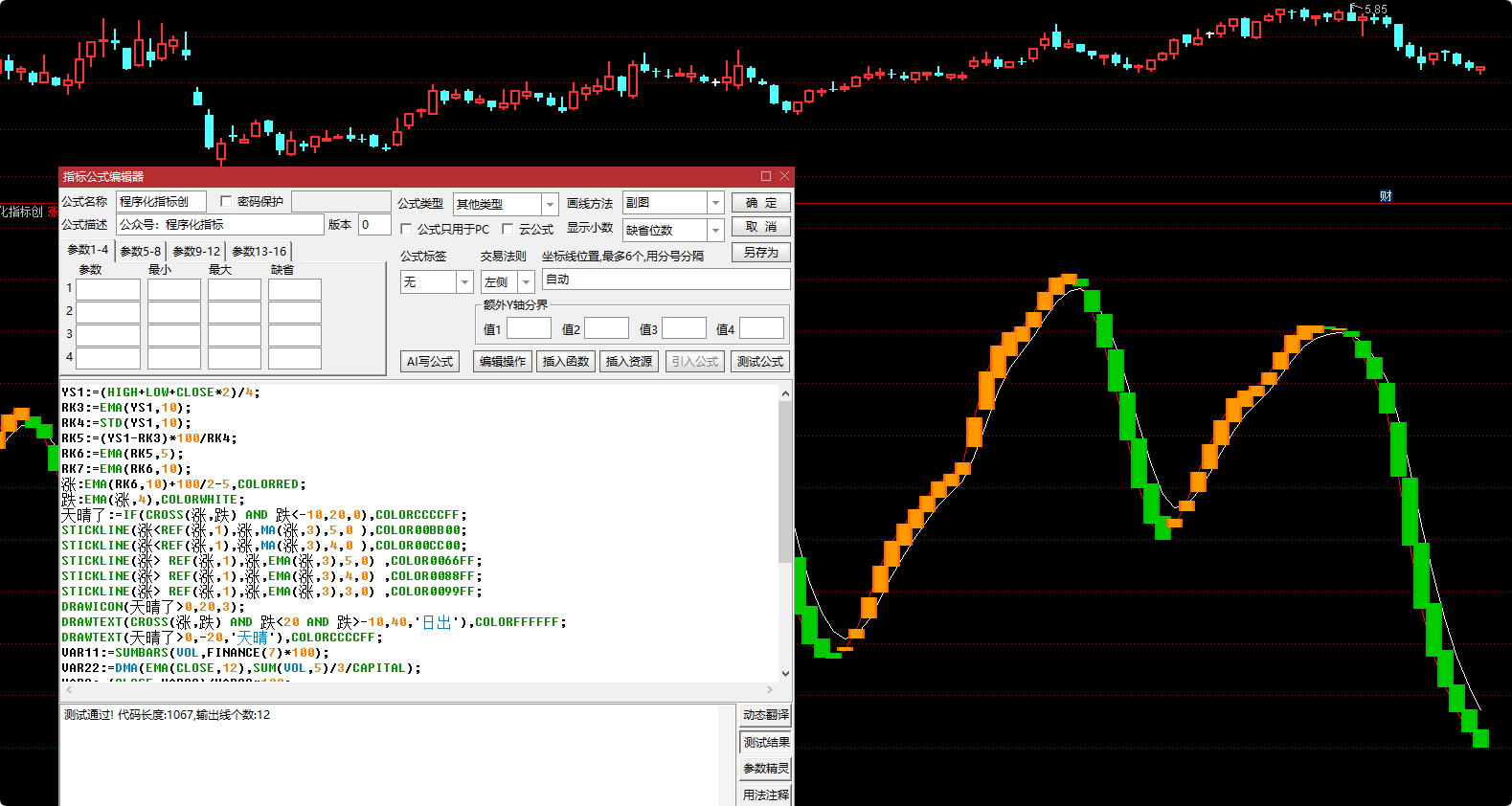Open the 公式类型 dropdown
Viewport: 1512px width, 806px height.
pyautogui.click(x=550, y=204)
